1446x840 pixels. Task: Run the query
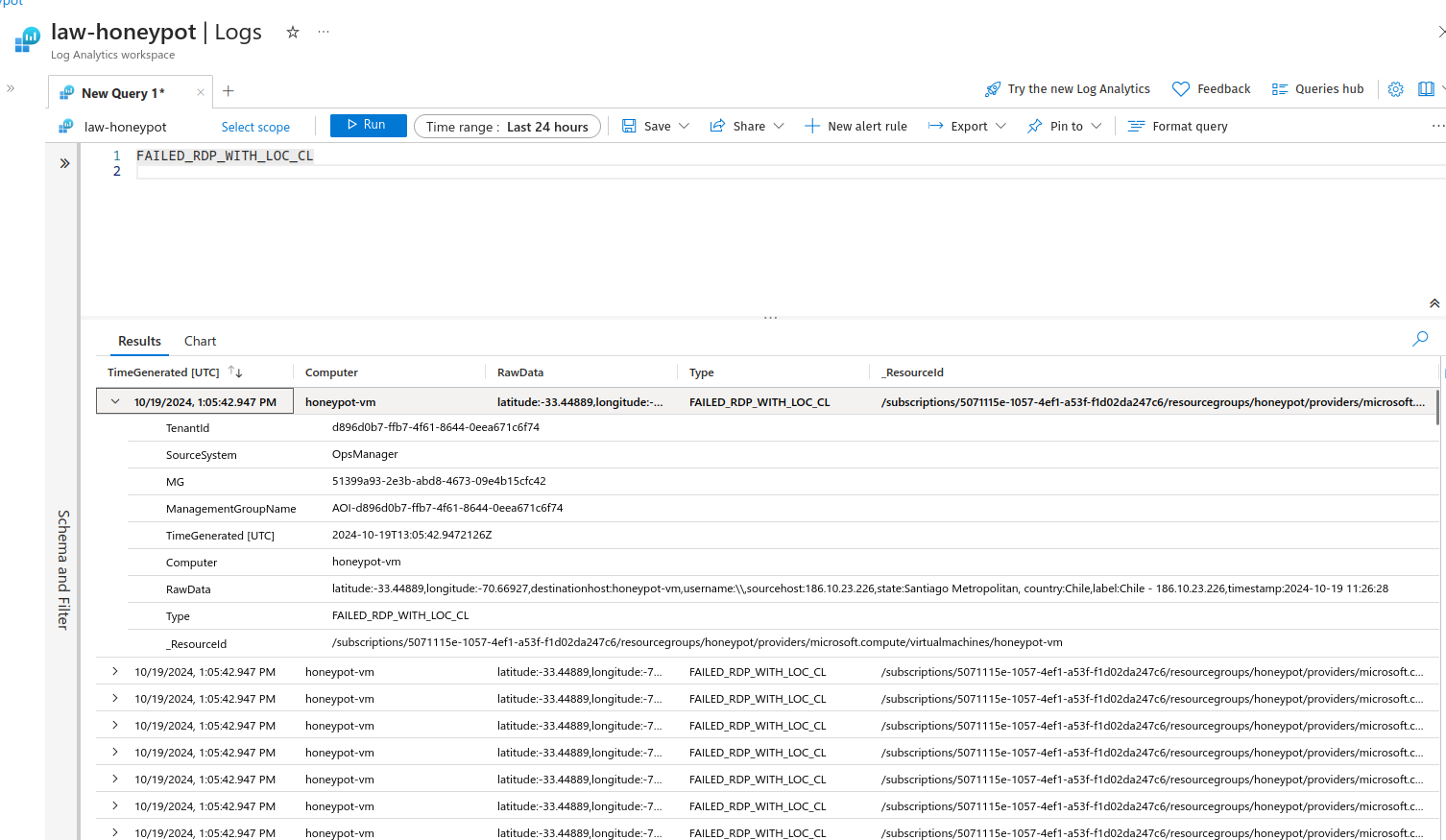click(x=369, y=126)
